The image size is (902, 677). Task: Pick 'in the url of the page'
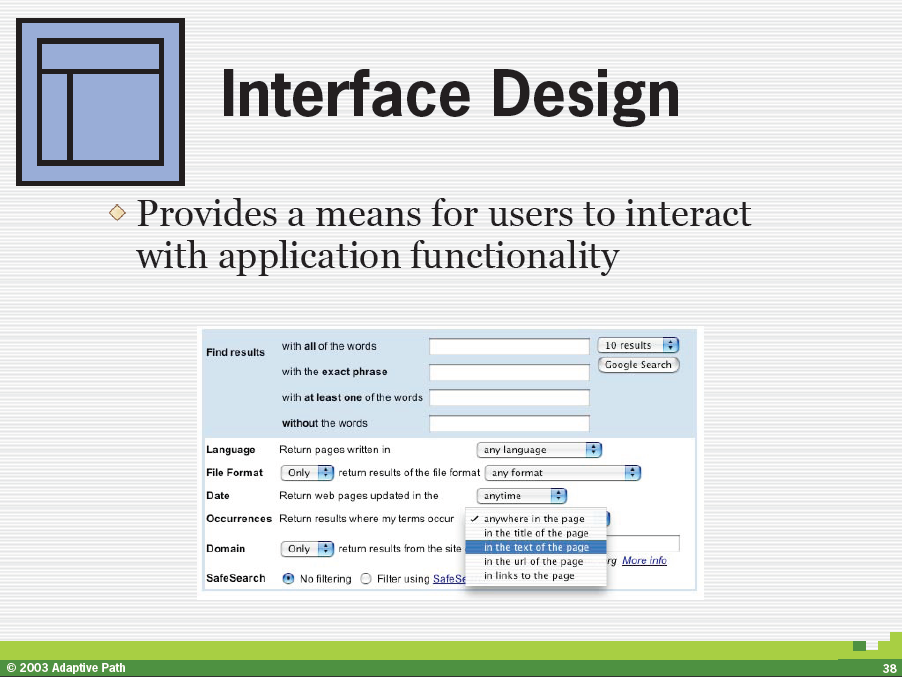[533, 561]
